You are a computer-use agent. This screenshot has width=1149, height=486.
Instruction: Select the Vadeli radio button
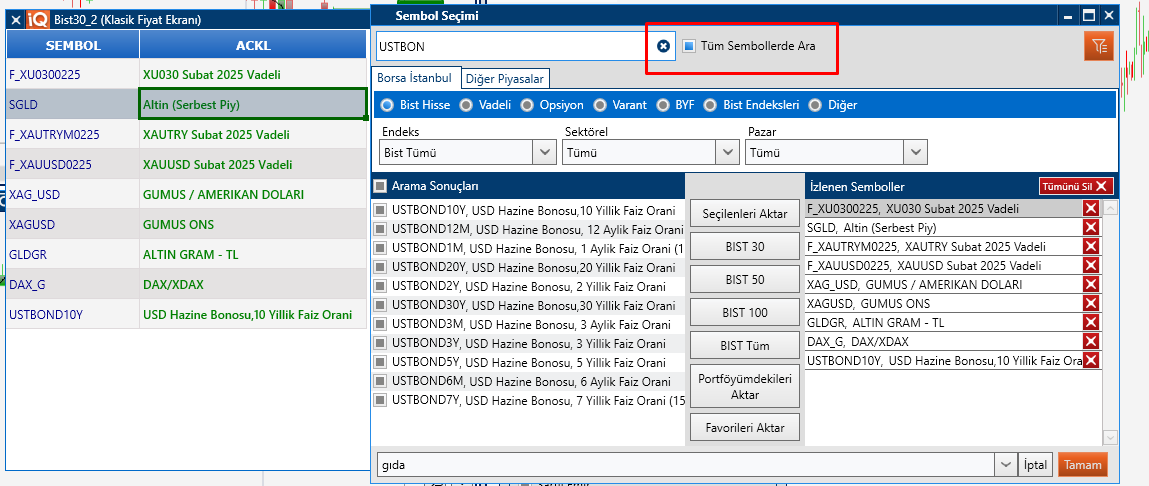[468, 105]
